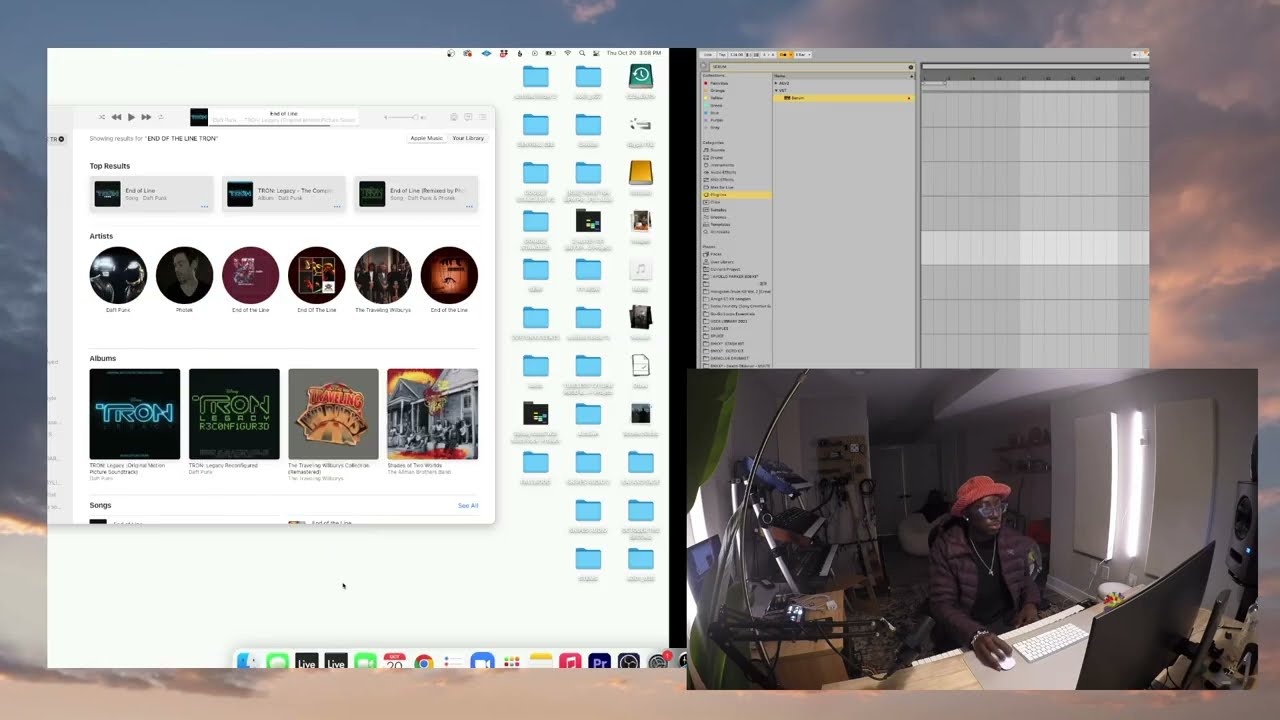
Task: Open Zoom from the Dock
Action: (x=482, y=662)
